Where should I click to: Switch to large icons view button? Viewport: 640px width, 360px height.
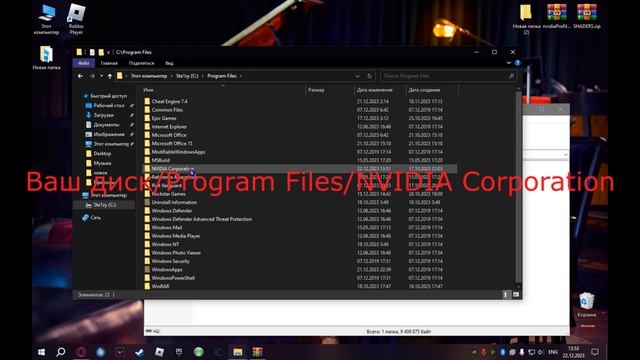click(x=516, y=295)
